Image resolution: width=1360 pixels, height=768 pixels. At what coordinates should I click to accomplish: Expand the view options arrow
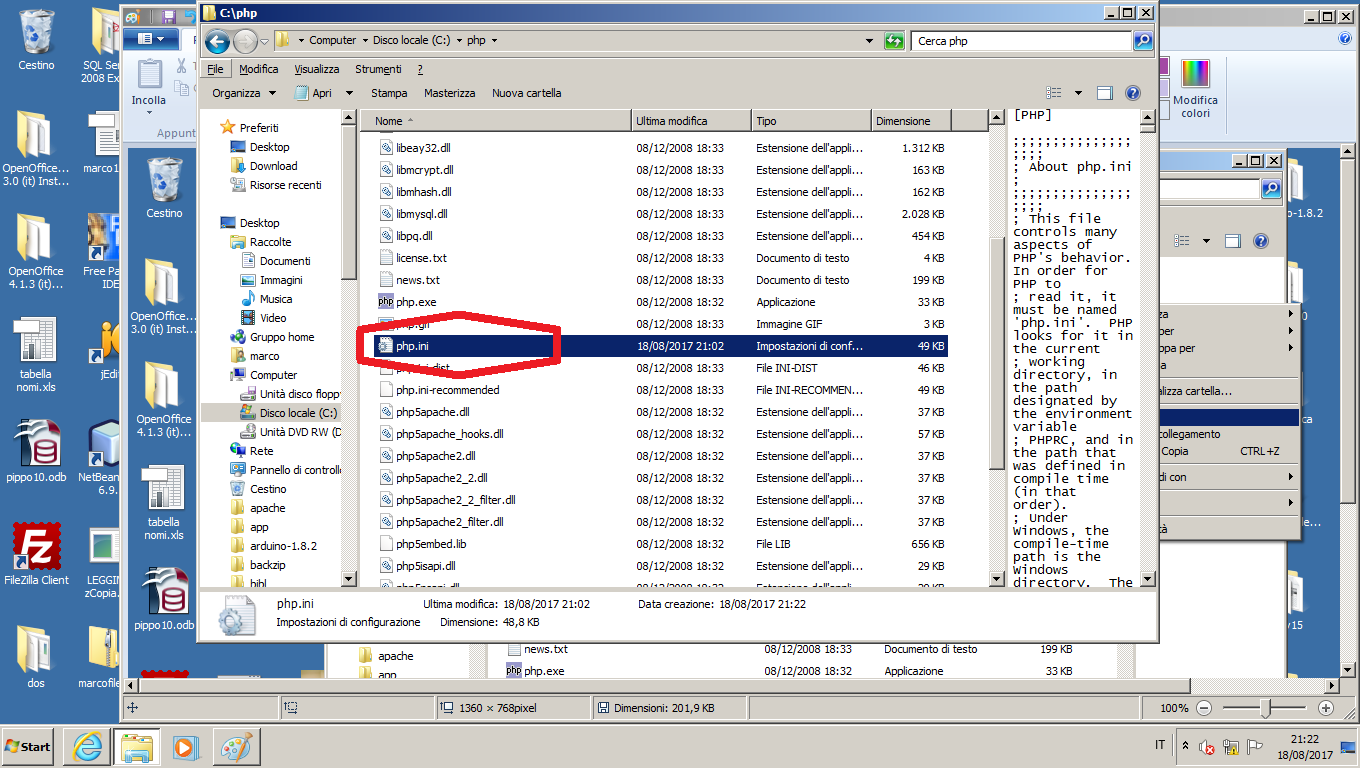click(x=1077, y=93)
